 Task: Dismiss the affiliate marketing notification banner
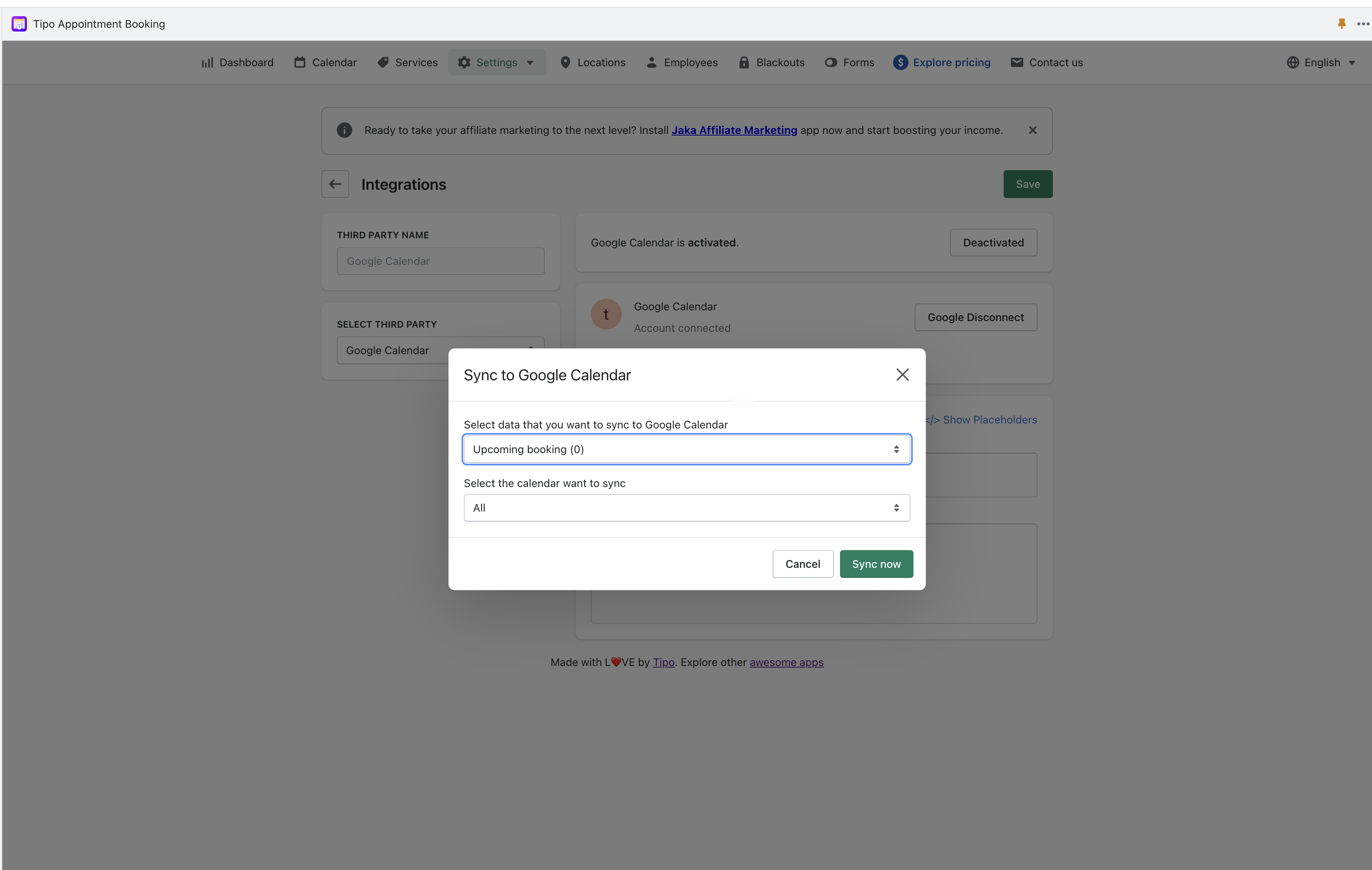(x=1033, y=130)
